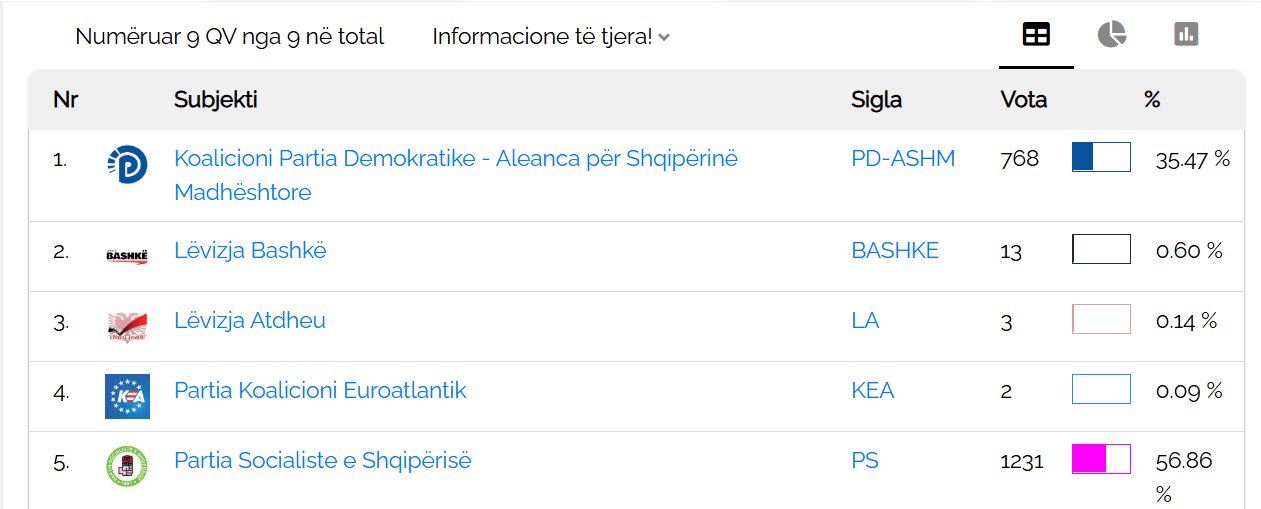Screen dimensions: 1261x509
Task: Open the pie chart view
Action: (1111, 35)
